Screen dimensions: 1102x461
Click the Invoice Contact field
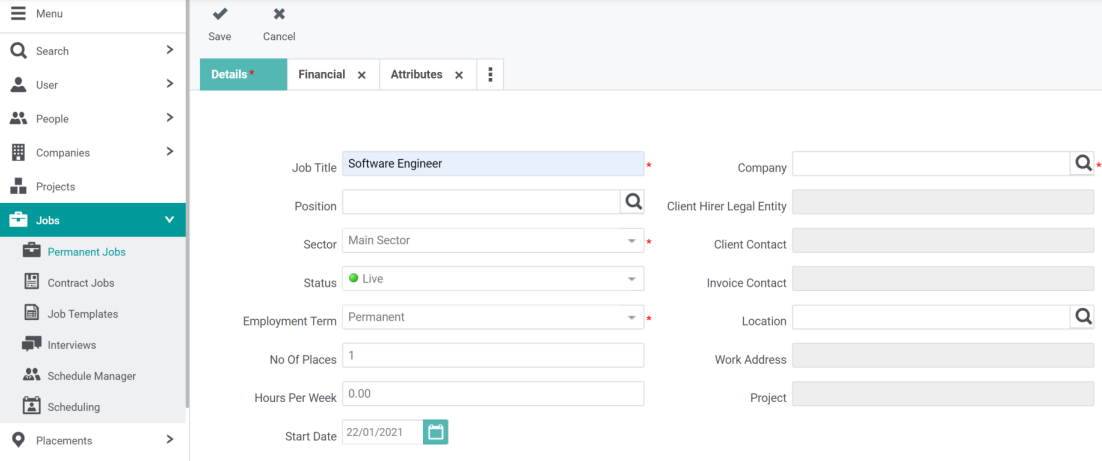tap(942, 278)
